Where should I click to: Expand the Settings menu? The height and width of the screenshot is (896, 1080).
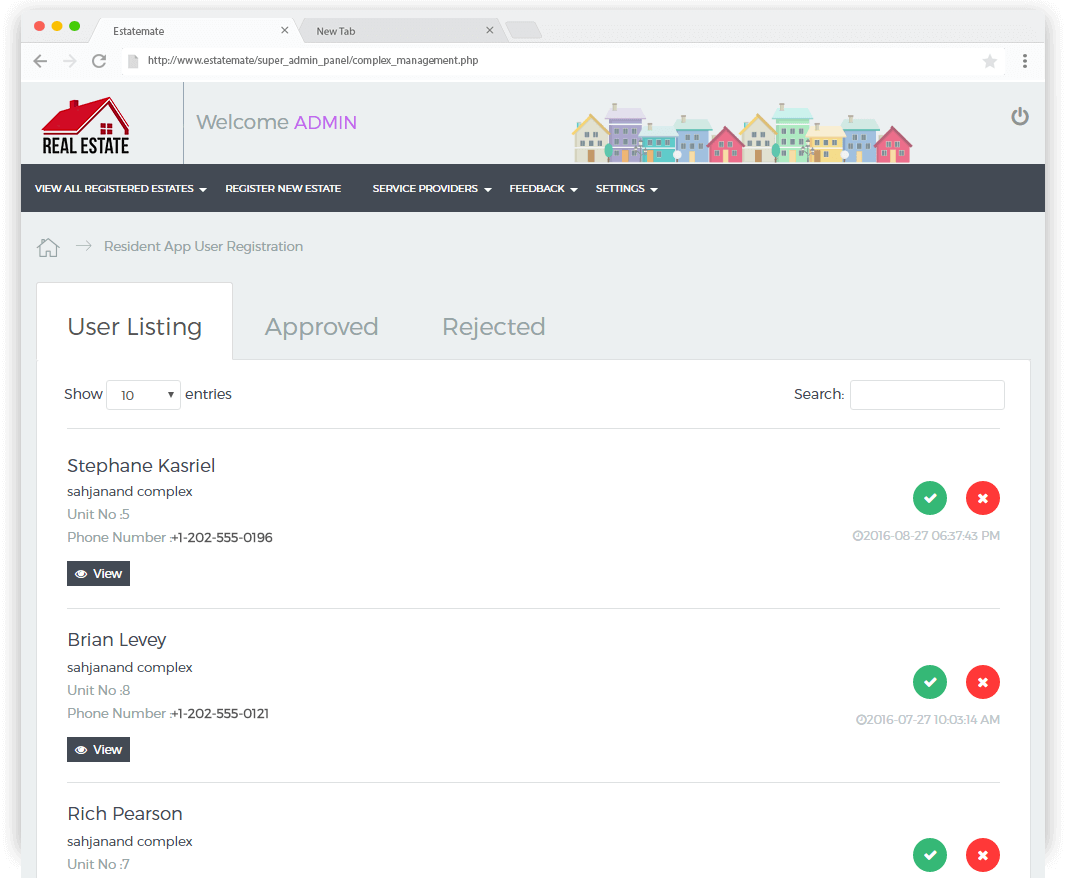626,188
